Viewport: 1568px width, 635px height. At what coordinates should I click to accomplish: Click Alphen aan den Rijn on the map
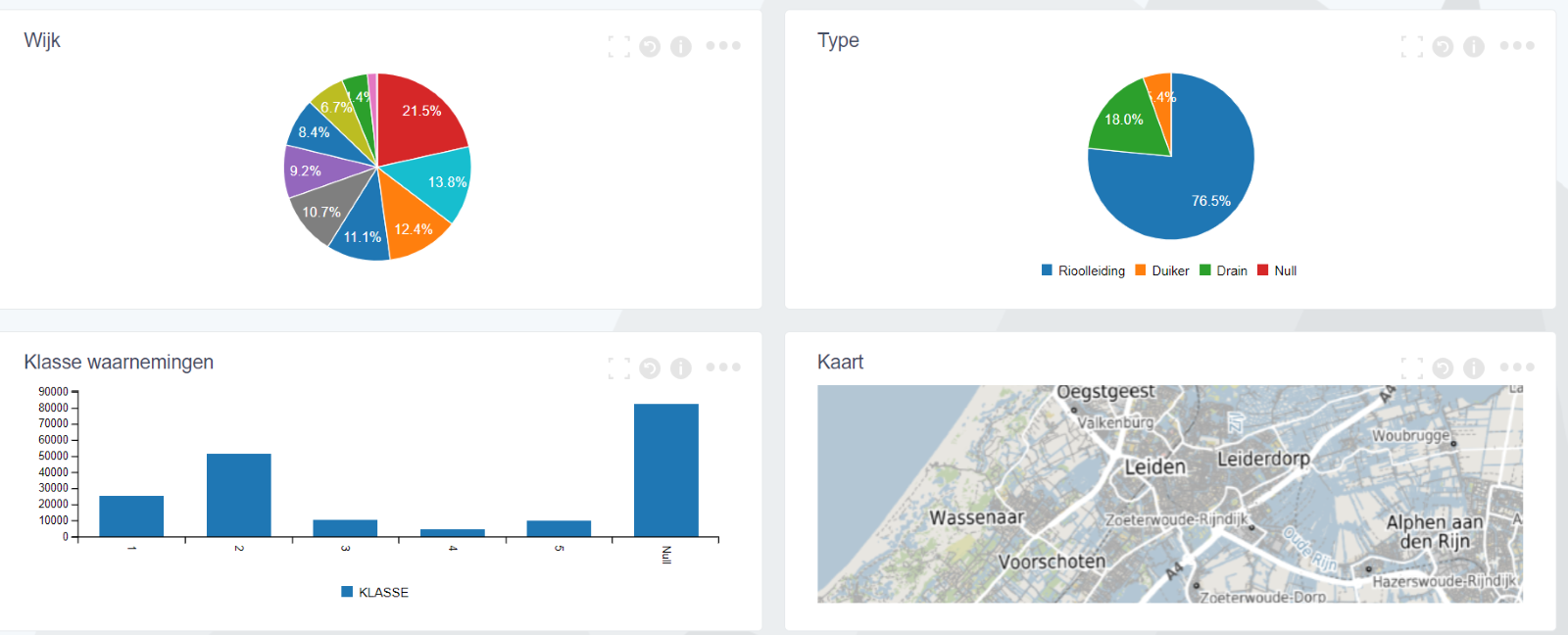click(x=1435, y=532)
